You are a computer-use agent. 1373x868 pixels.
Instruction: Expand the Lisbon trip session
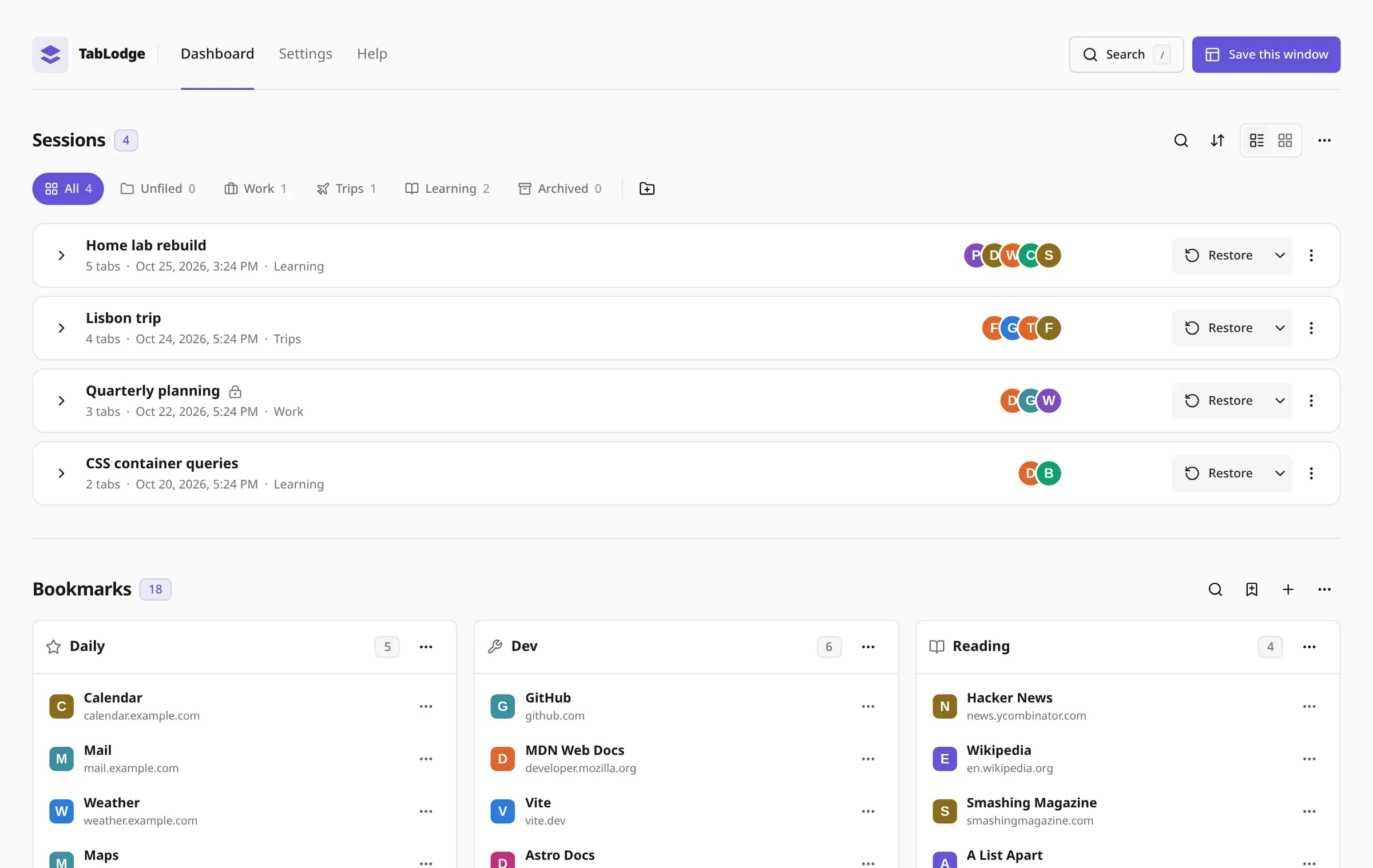(x=61, y=328)
